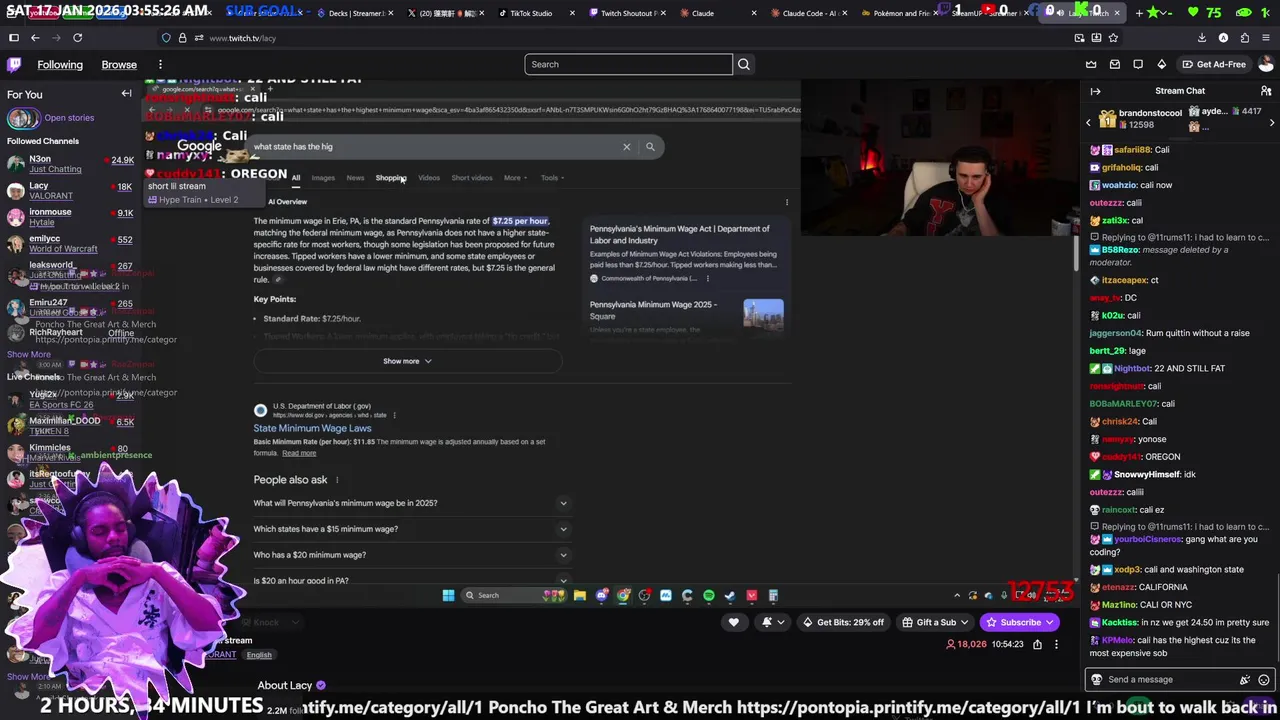Click Images tab in streamed Google results
Viewport: 1280px width, 720px height.
point(323,178)
